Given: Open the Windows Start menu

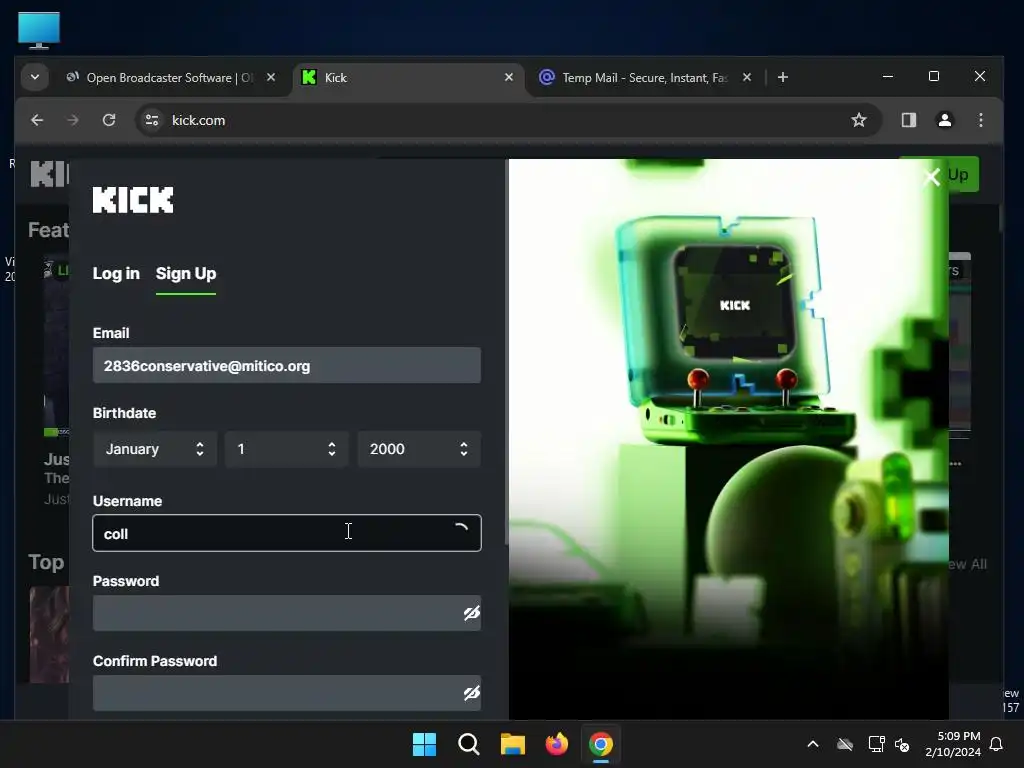Looking at the screenshot, I should click(424, 744).
